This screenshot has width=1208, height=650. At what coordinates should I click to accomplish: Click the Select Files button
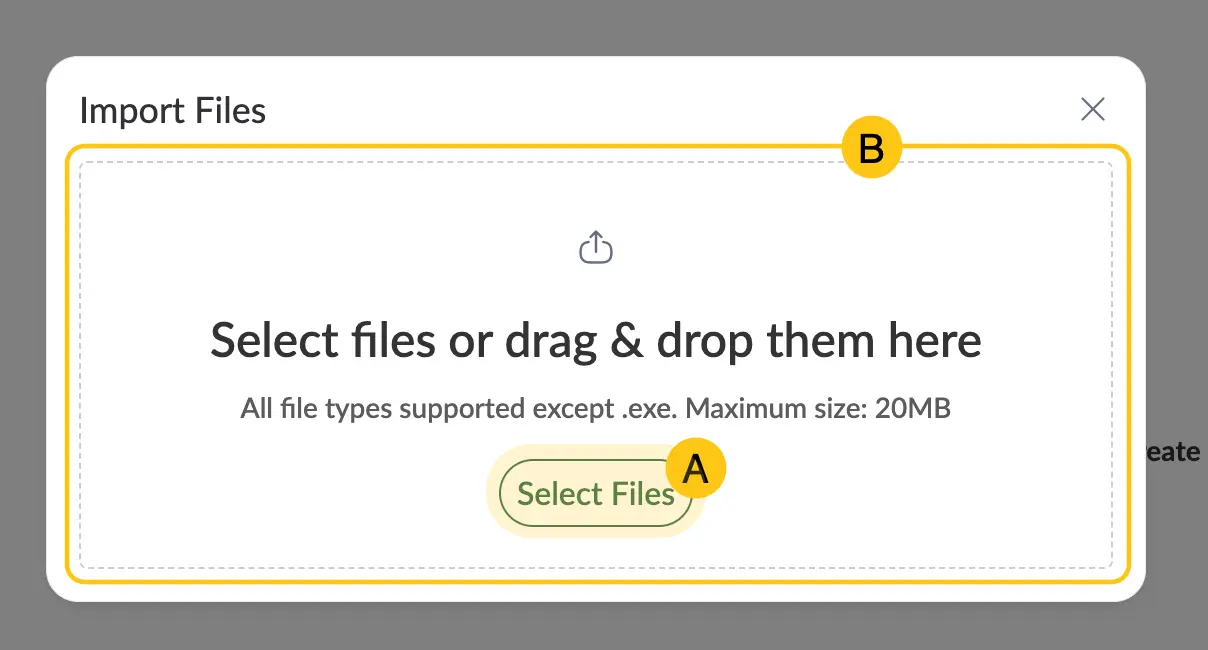(596, 493)
